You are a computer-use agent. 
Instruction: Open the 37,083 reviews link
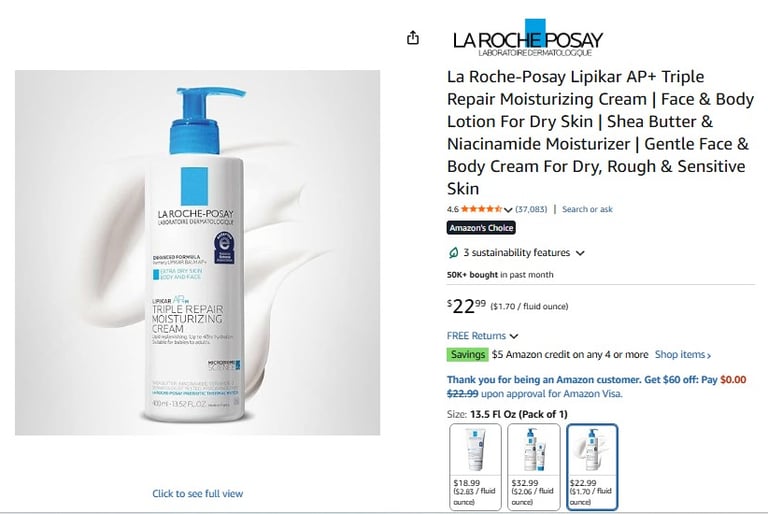[531, 209]
